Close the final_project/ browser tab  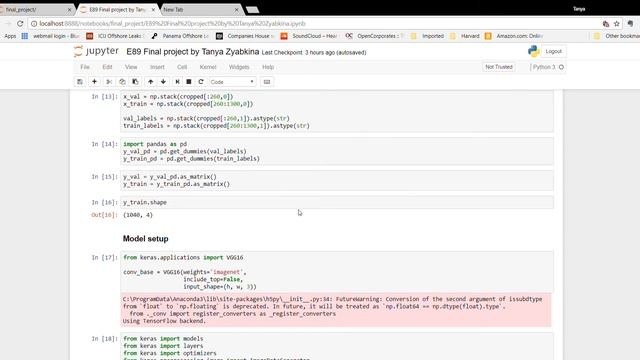(x=69, y=9)
